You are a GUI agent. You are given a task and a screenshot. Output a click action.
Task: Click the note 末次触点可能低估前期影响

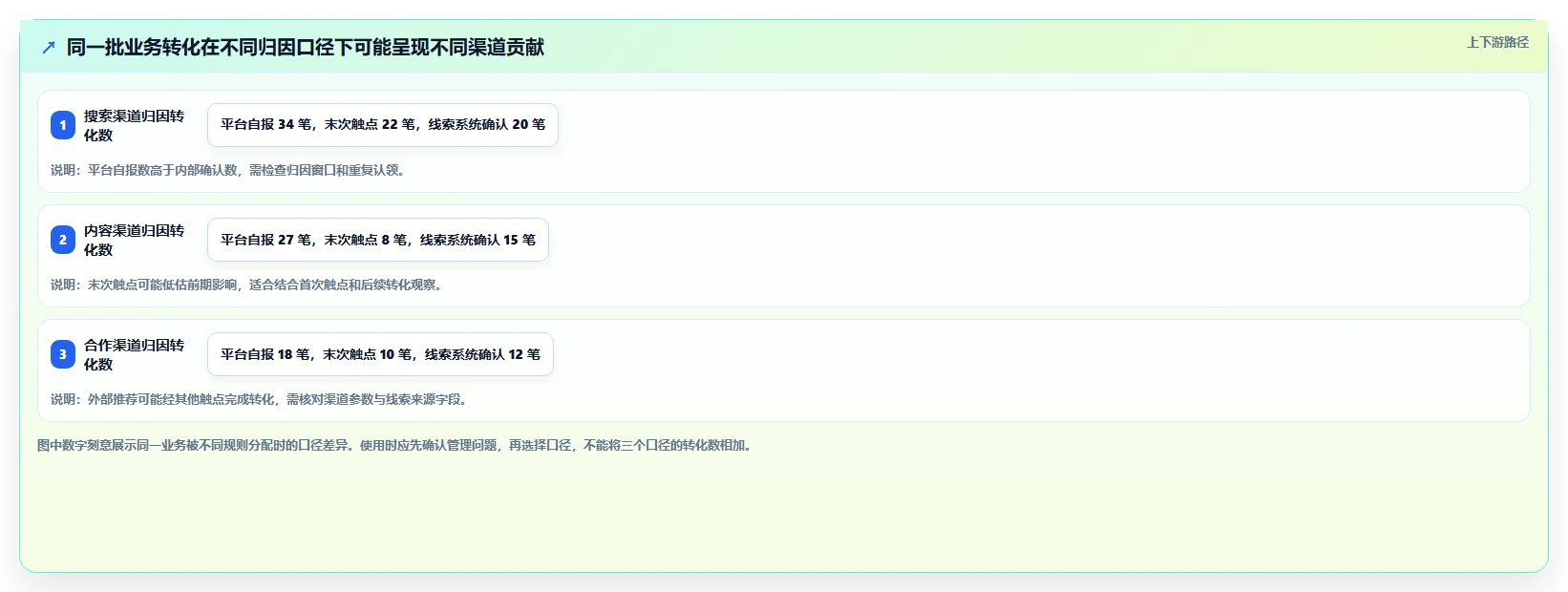[x=248, y=285]
